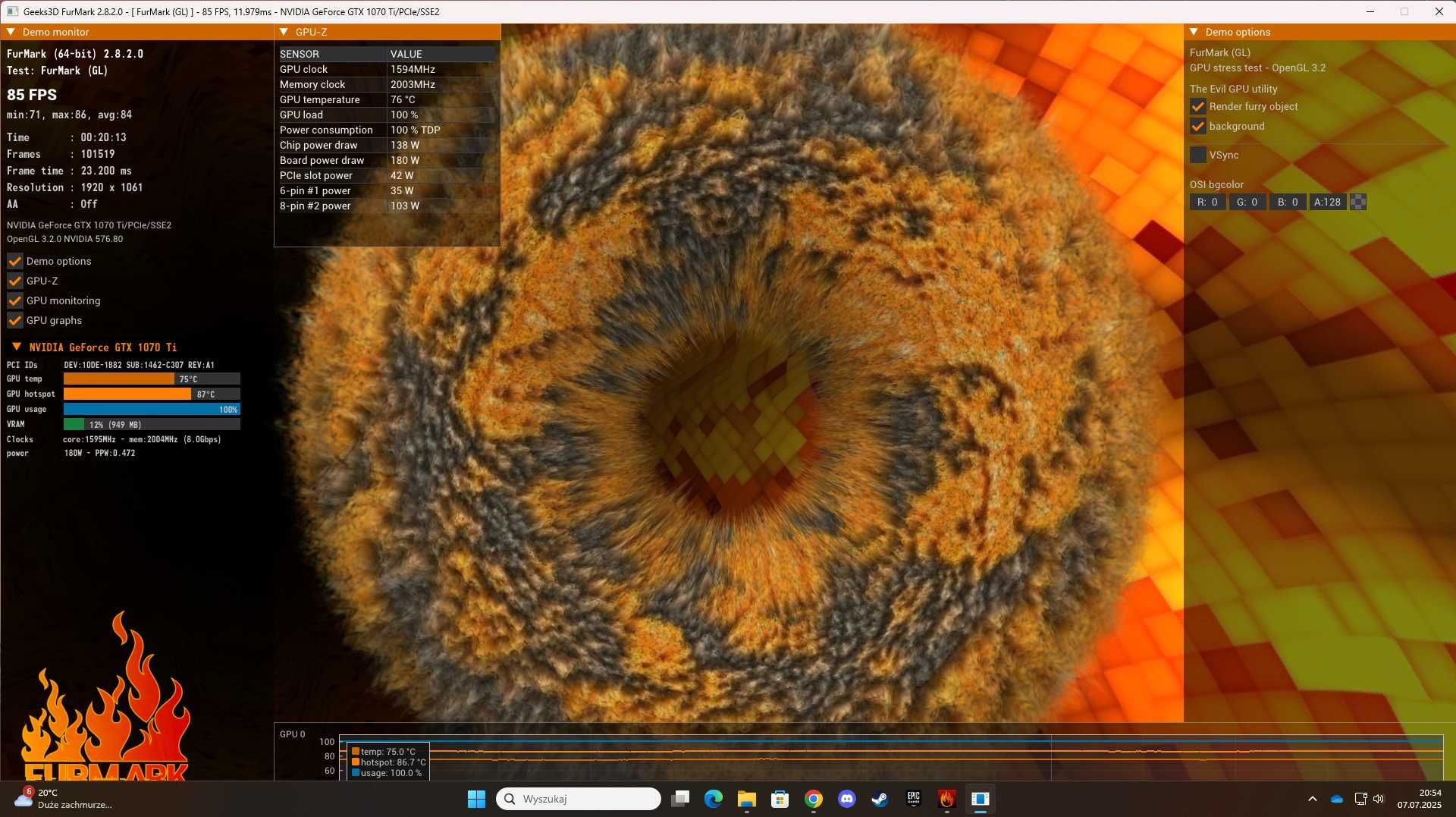Viewport: 1456px width, 817px height.
Task: Open Task View from the taskbar
Action: click(x=680, y=799)
